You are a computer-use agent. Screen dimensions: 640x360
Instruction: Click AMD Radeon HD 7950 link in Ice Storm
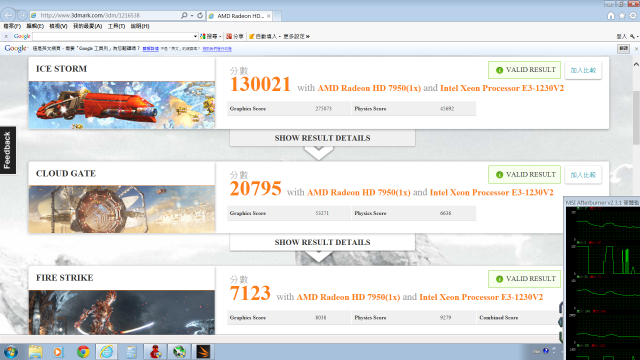[x=369, y=88]
